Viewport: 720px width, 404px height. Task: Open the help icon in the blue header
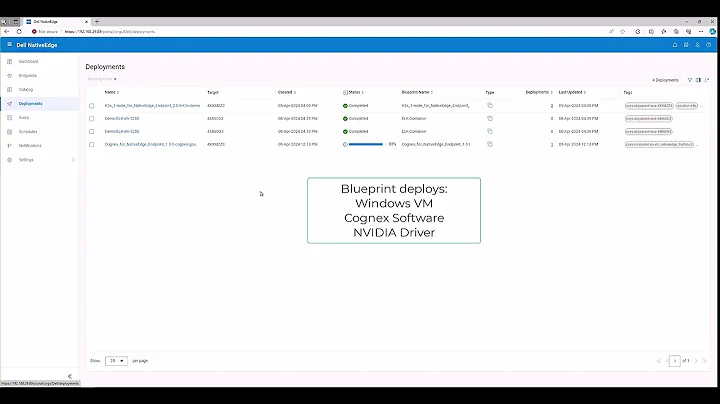(x=709, y=45)
